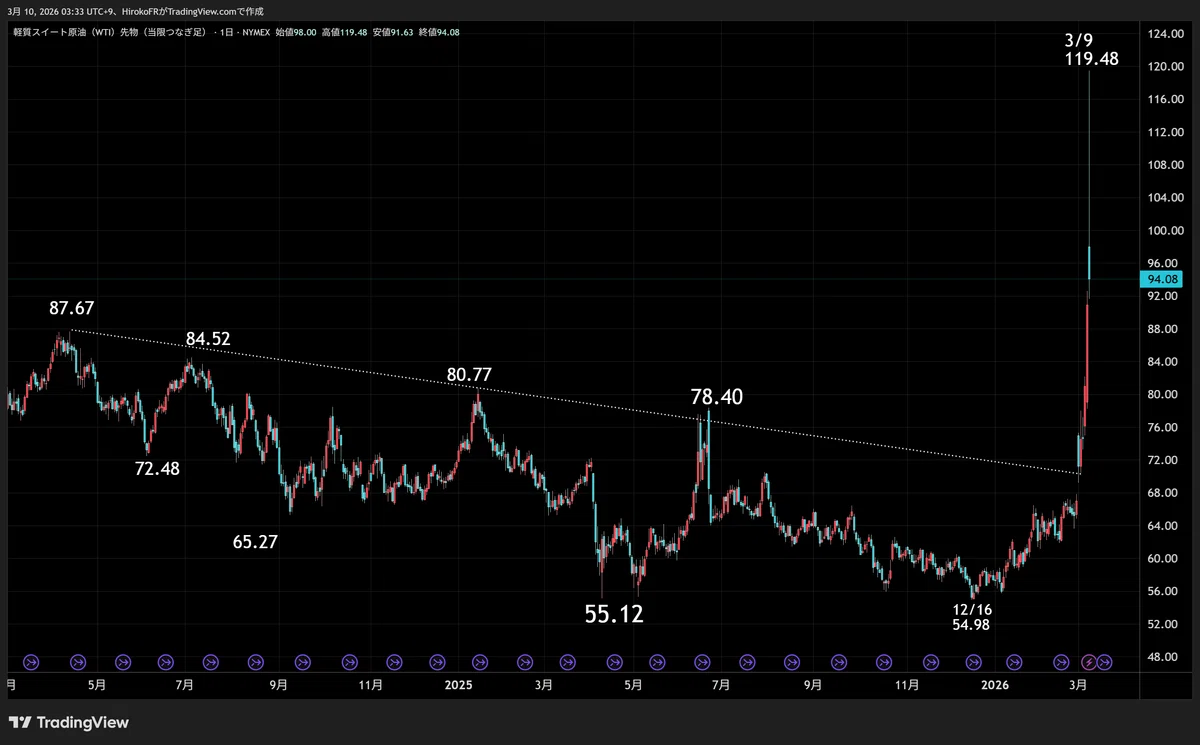
Task: Click 108.00 on the price axis
Action: [1164, 165]
